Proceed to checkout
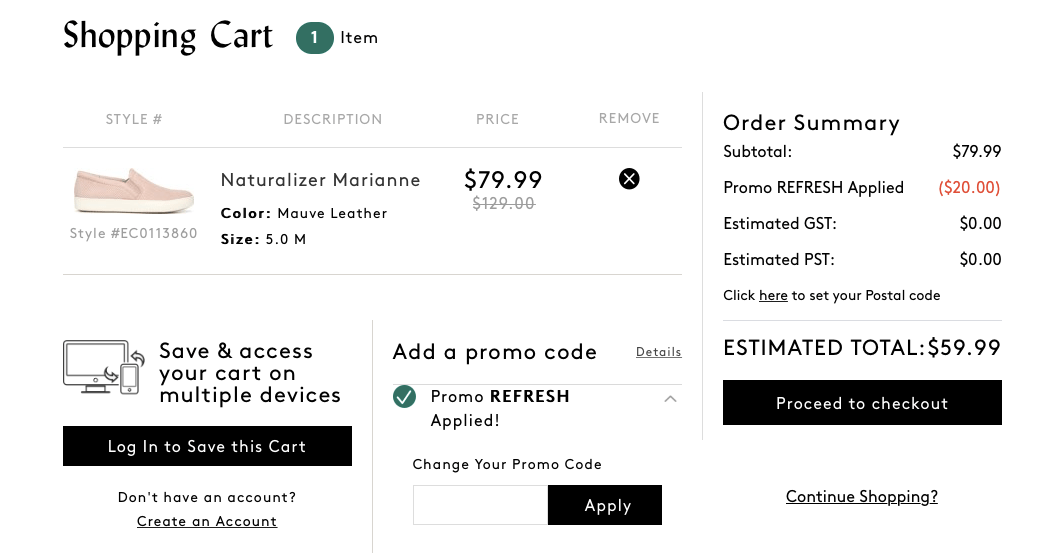The height and width of the screenshot is (553, 1039). pos(862,403)
